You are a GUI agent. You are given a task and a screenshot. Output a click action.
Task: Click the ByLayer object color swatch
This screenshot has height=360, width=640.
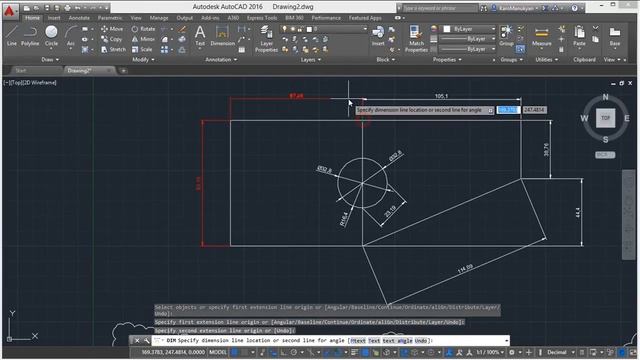447,29
